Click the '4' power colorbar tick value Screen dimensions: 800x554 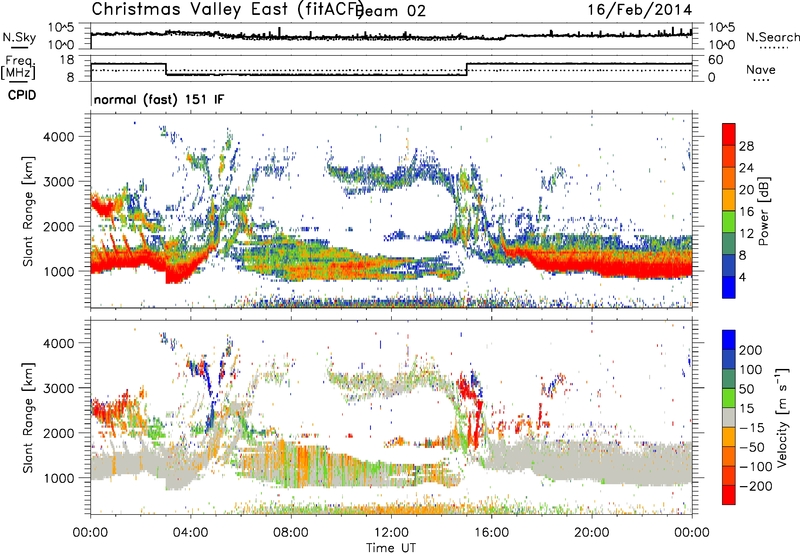pos(742,277)
